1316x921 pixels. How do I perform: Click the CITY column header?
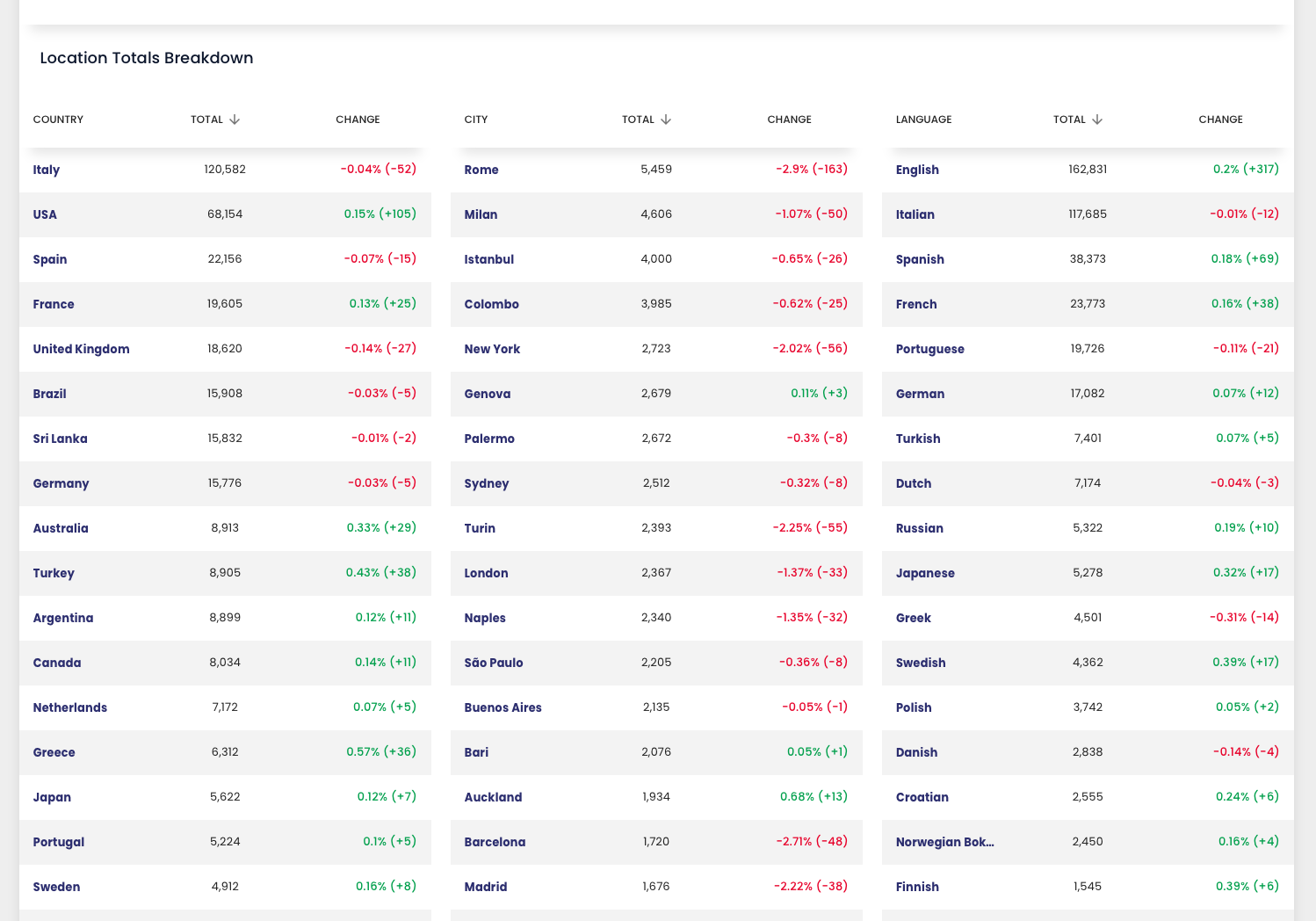[x=476, y=120]
